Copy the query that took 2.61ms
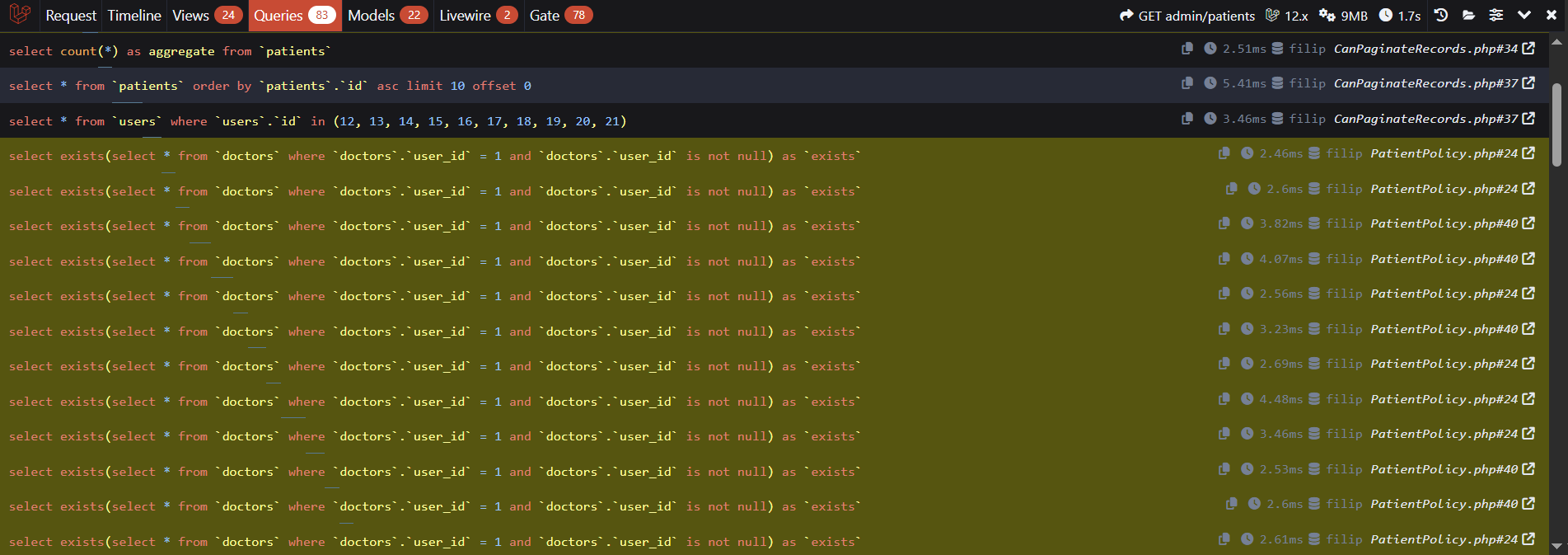The height and width of the screenshot is (555, 1568). pos(1224,539)
